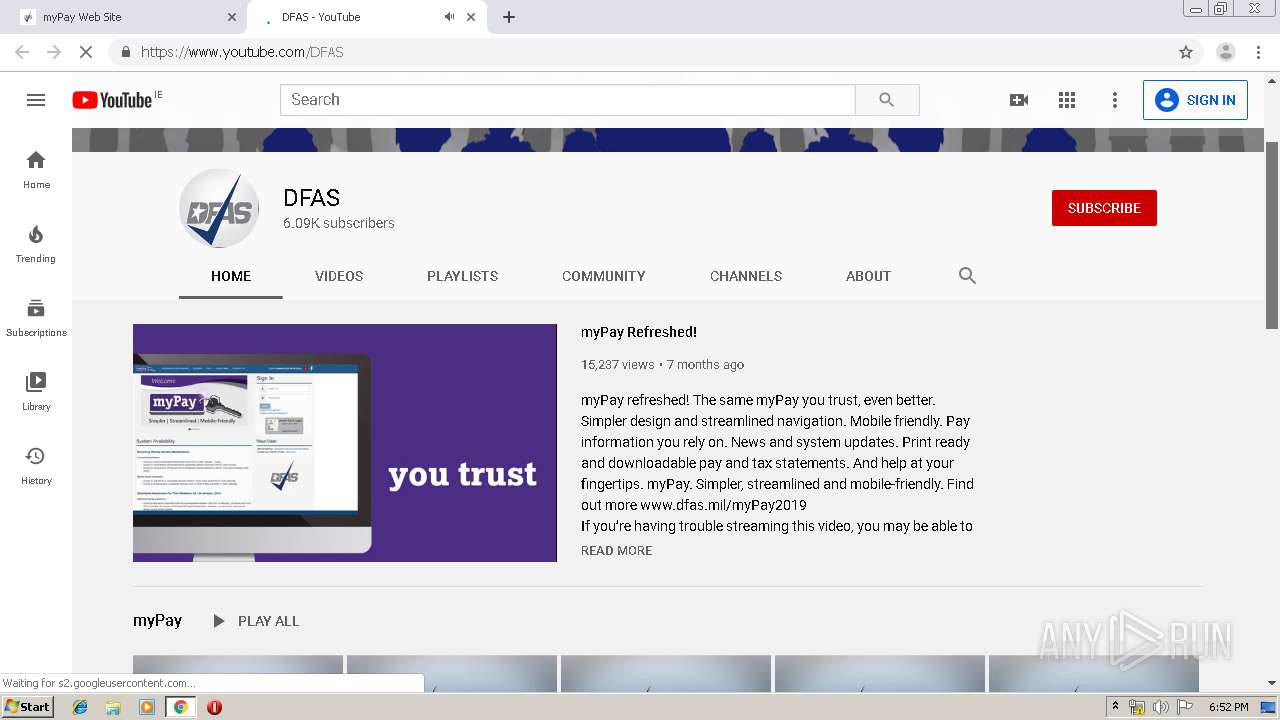Click the page vertical scrollbar thumb

1272,235
